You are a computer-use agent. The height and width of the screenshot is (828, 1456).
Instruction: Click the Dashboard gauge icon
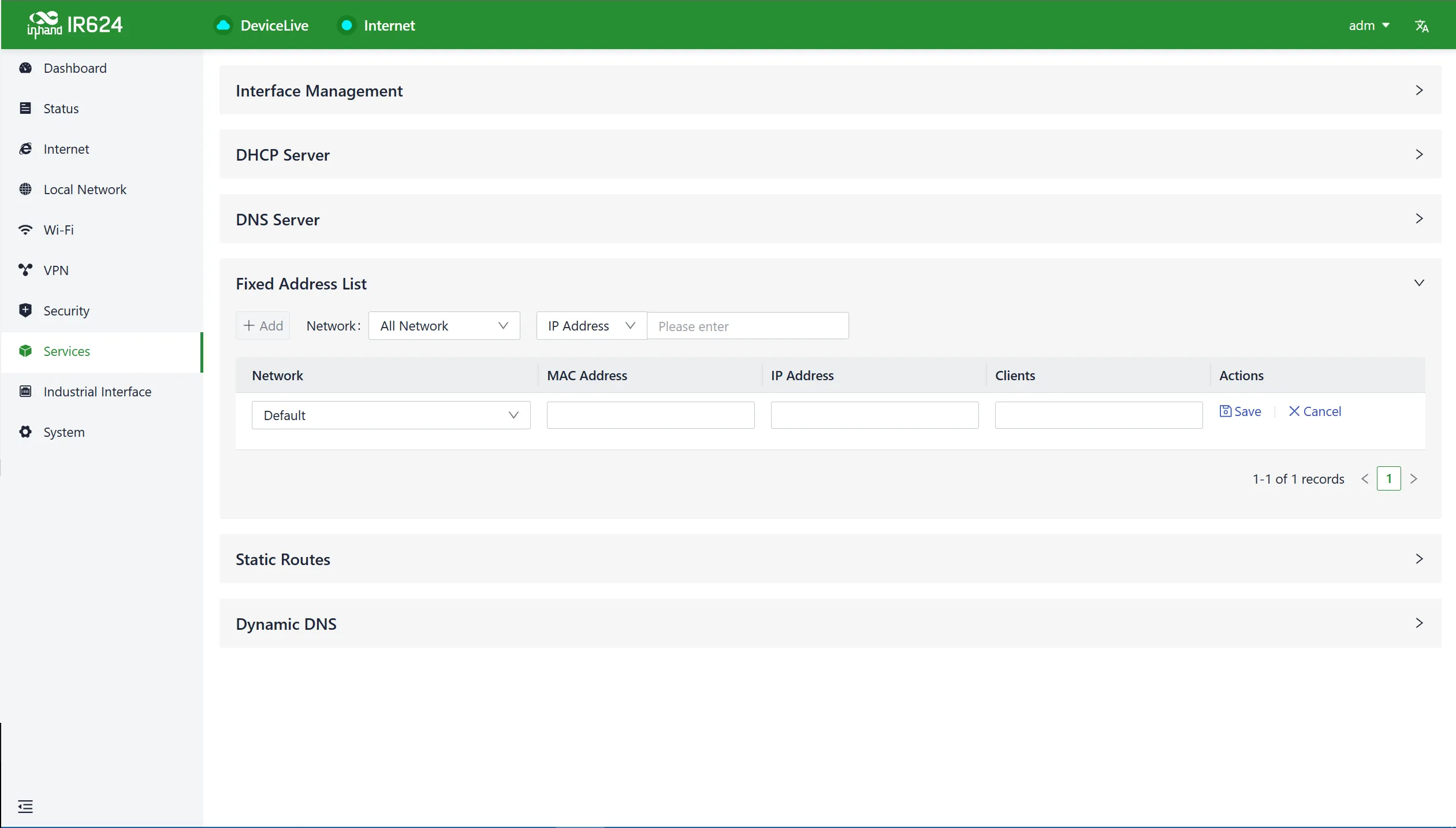(x=25, y=68)
